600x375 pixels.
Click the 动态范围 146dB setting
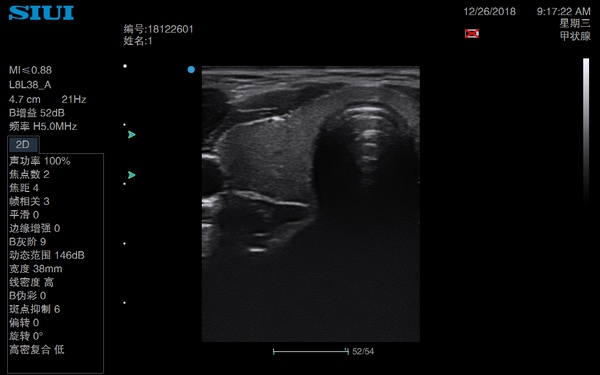[x=47, y=255]
